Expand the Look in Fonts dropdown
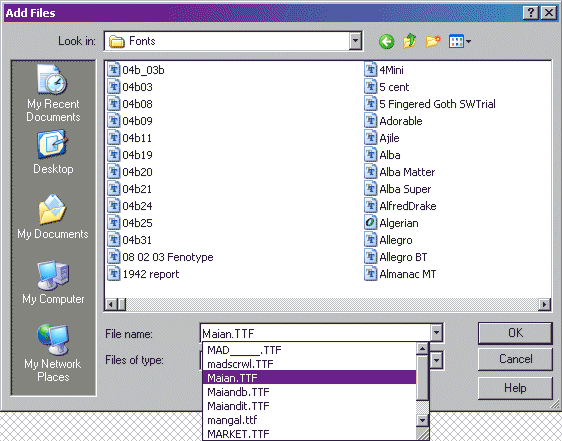This screenshot has height=441, width=562. [x=355, y=41]
